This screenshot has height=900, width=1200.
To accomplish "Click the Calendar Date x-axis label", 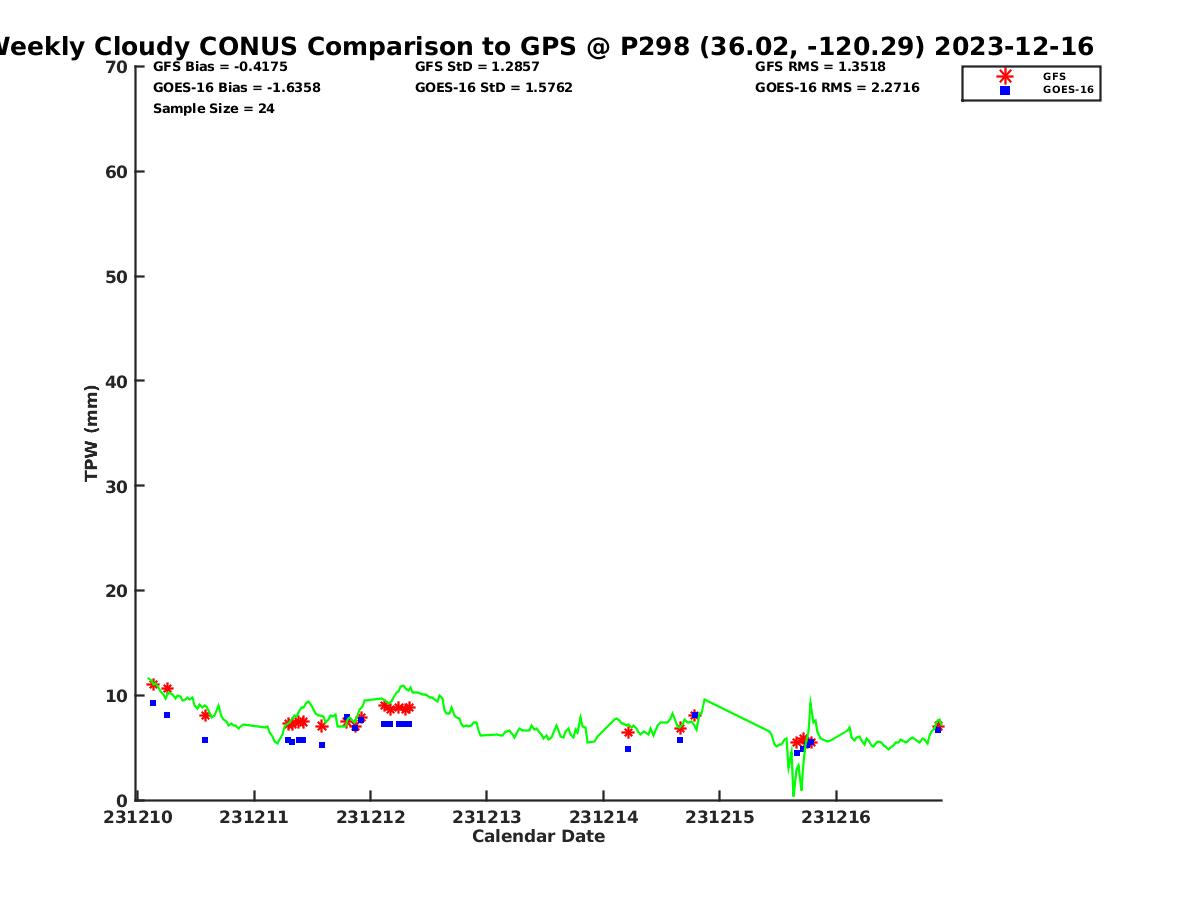I will 538,837.
